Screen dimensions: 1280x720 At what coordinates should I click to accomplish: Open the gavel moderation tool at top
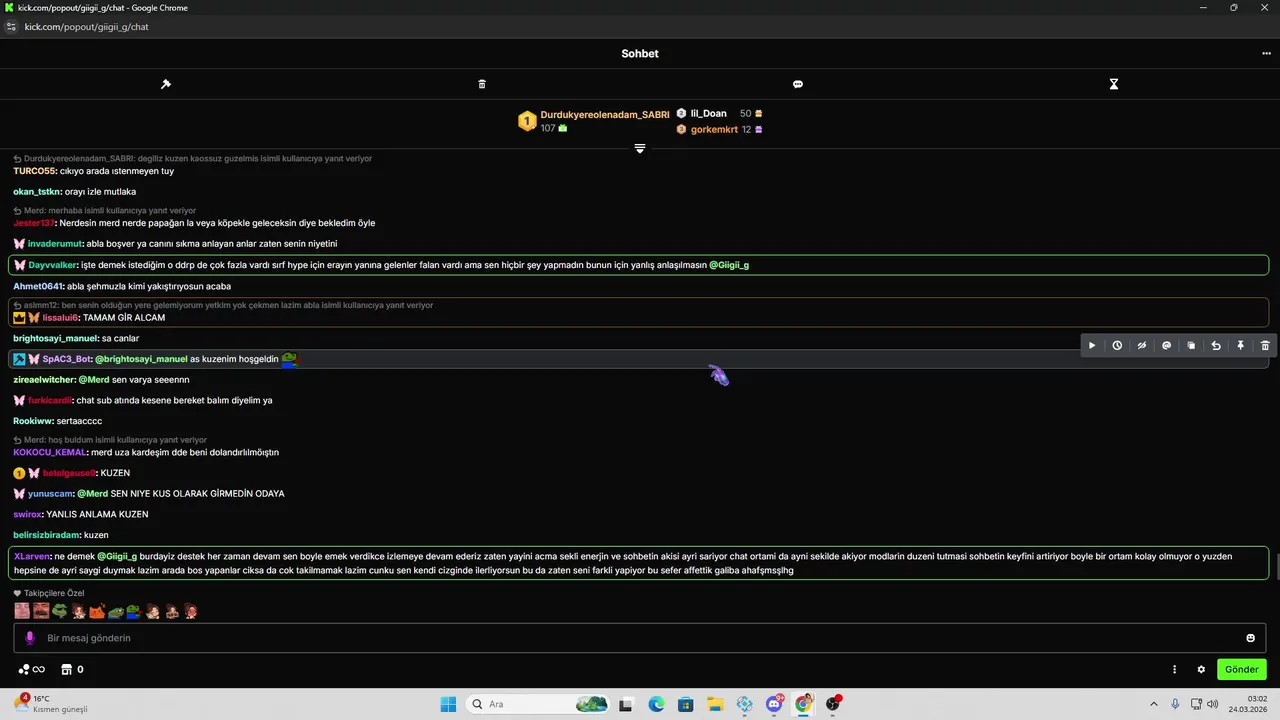coord(166,84)
